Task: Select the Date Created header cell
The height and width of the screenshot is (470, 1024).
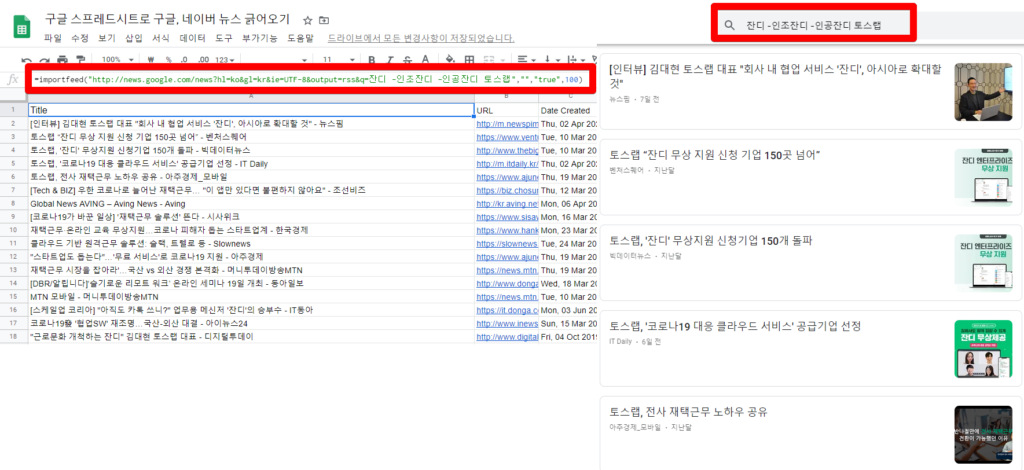Action: (x=568, y=110)
